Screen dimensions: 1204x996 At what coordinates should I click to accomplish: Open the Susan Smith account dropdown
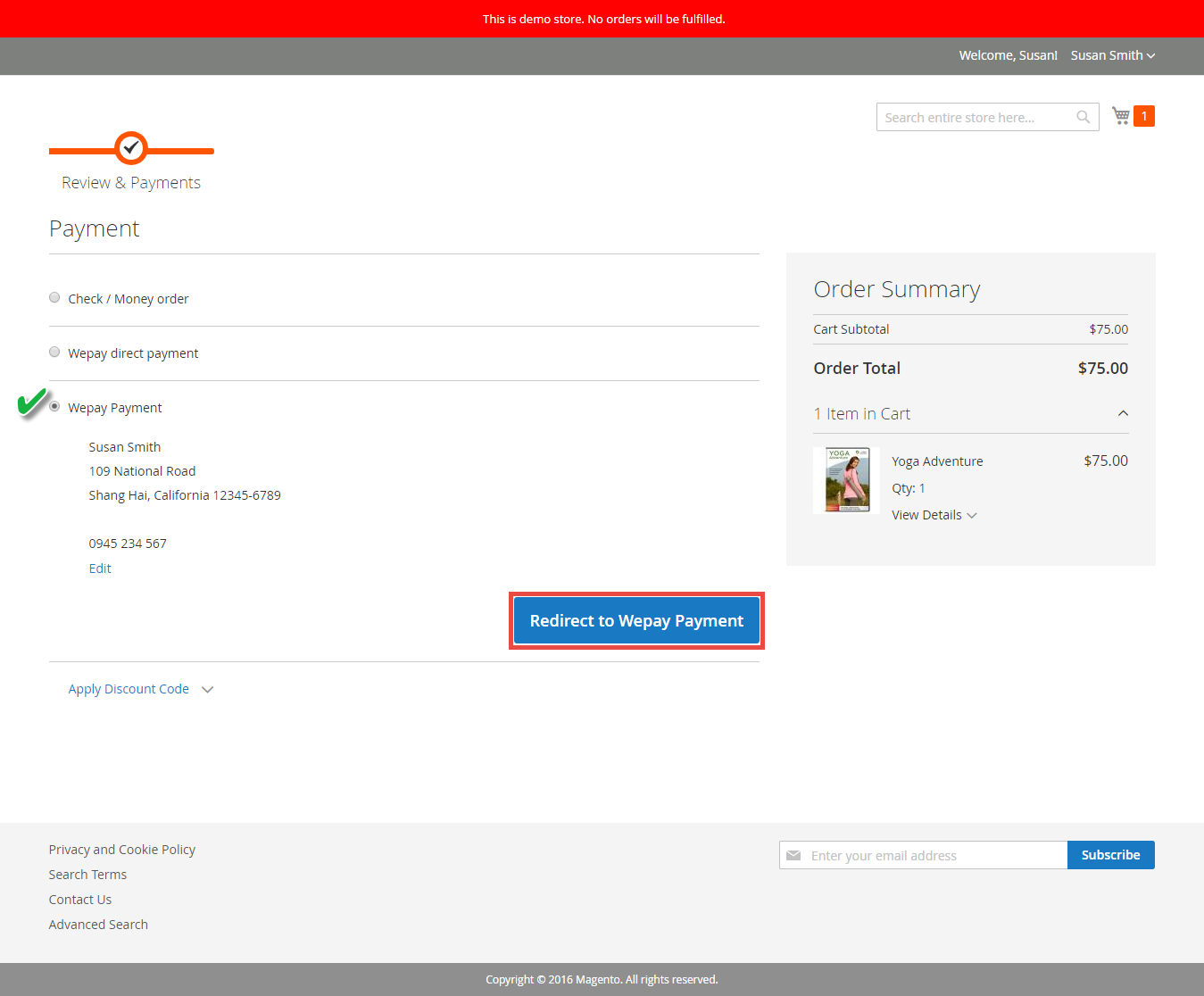click(x=1112, y=55)
